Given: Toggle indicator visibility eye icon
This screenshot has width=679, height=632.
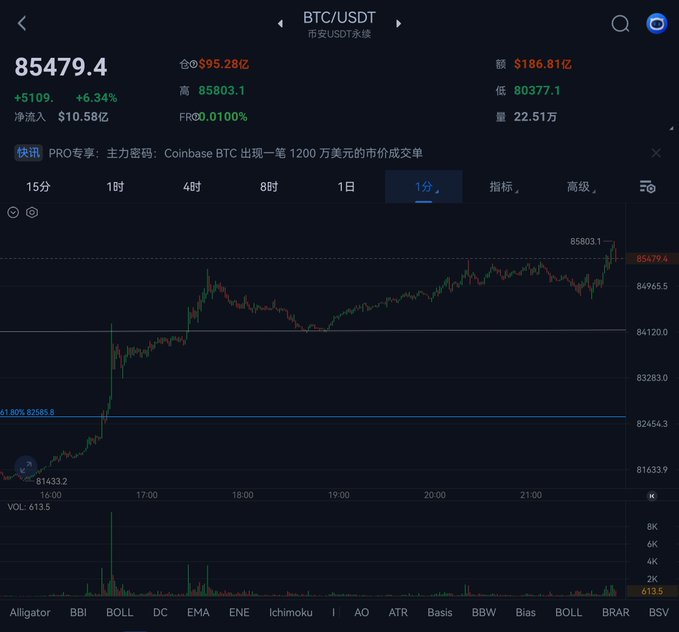Looking at the screenshot, I should coord(32,212).
